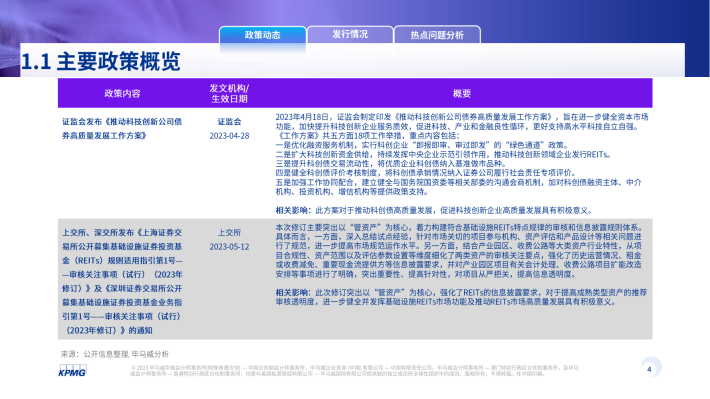Viewport: 710px width, 399px height.
Task: Click the second row 相关影响 paragraph
Action: coord(461,297)
